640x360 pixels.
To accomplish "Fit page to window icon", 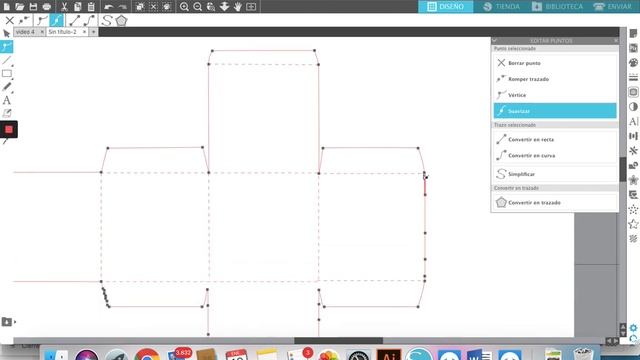I will pos(251,7).
